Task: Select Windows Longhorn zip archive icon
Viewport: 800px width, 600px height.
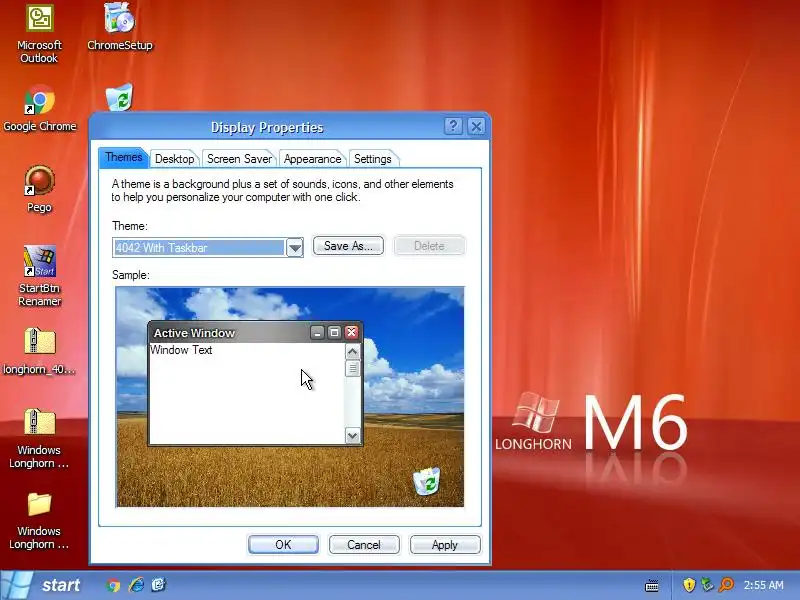Action: (x=39, y=438)
